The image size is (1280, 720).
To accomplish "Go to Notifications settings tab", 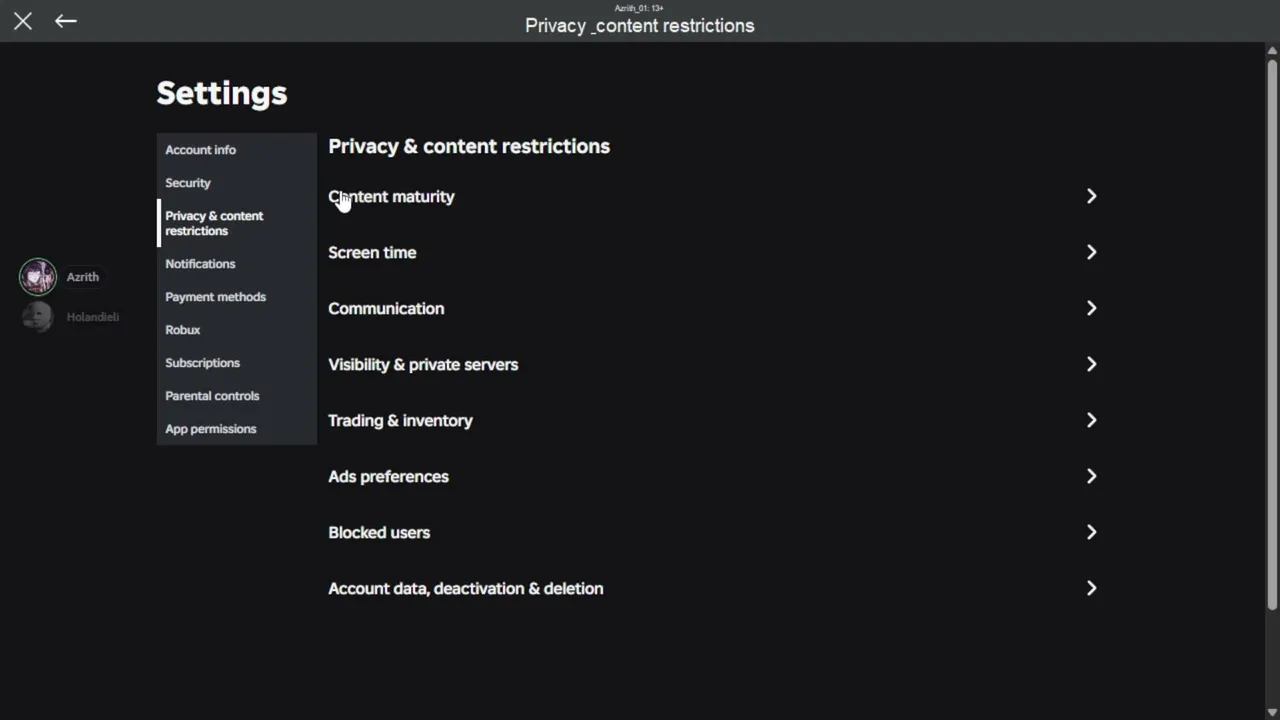I will [x=200, y=264].
